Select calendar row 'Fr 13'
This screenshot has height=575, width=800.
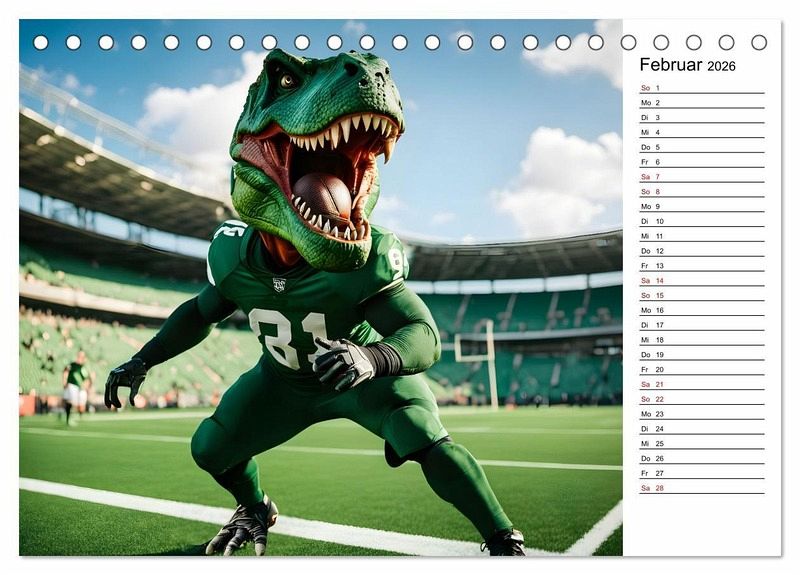[x=702, y=265]
